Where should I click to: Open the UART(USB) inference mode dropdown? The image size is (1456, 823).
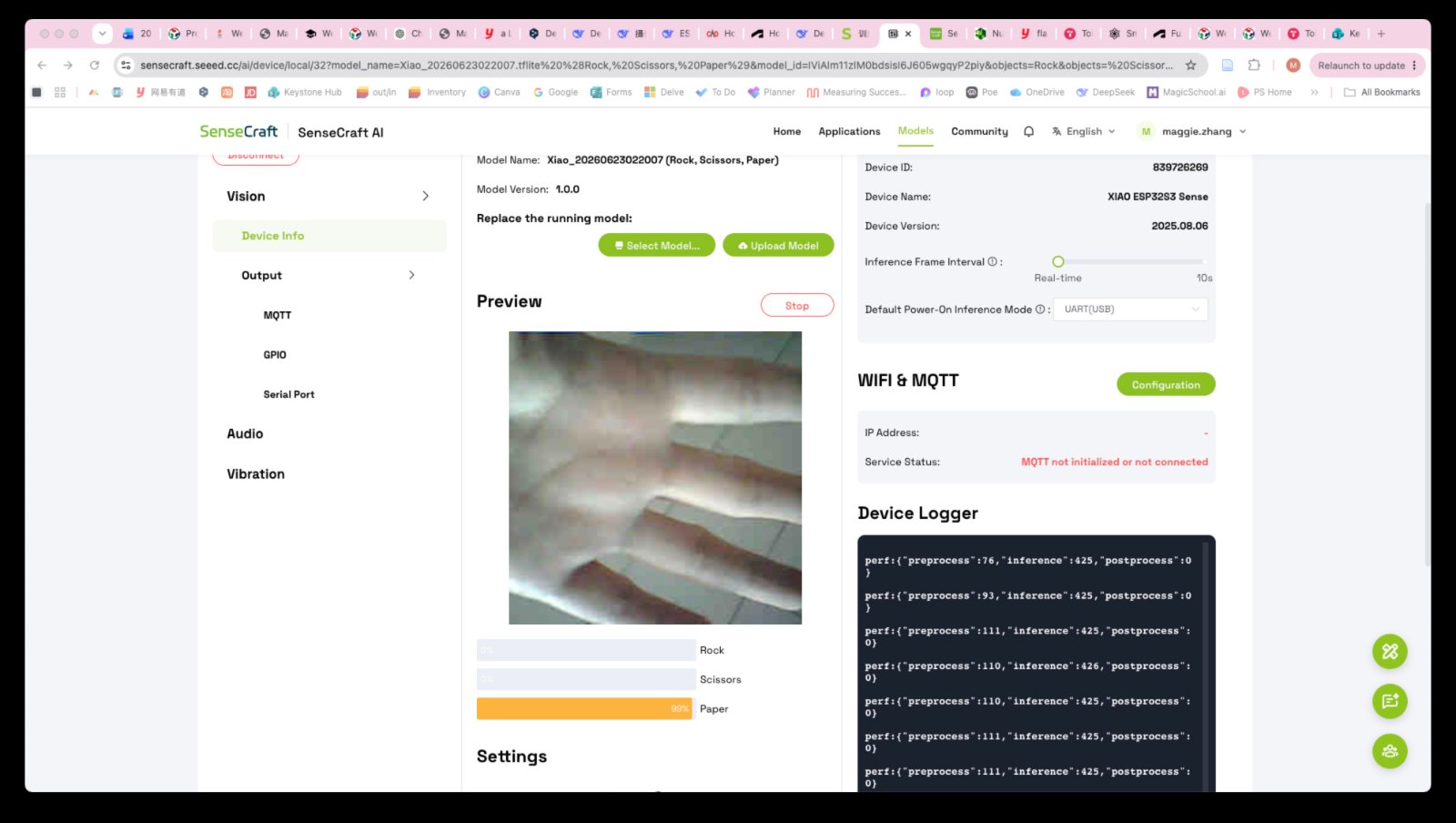coord(1130,310)
